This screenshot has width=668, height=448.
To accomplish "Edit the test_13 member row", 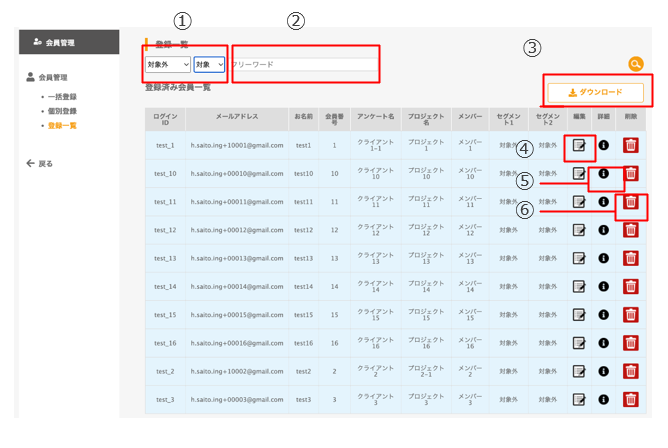I will pyautogui.click(x=579, y=258).
